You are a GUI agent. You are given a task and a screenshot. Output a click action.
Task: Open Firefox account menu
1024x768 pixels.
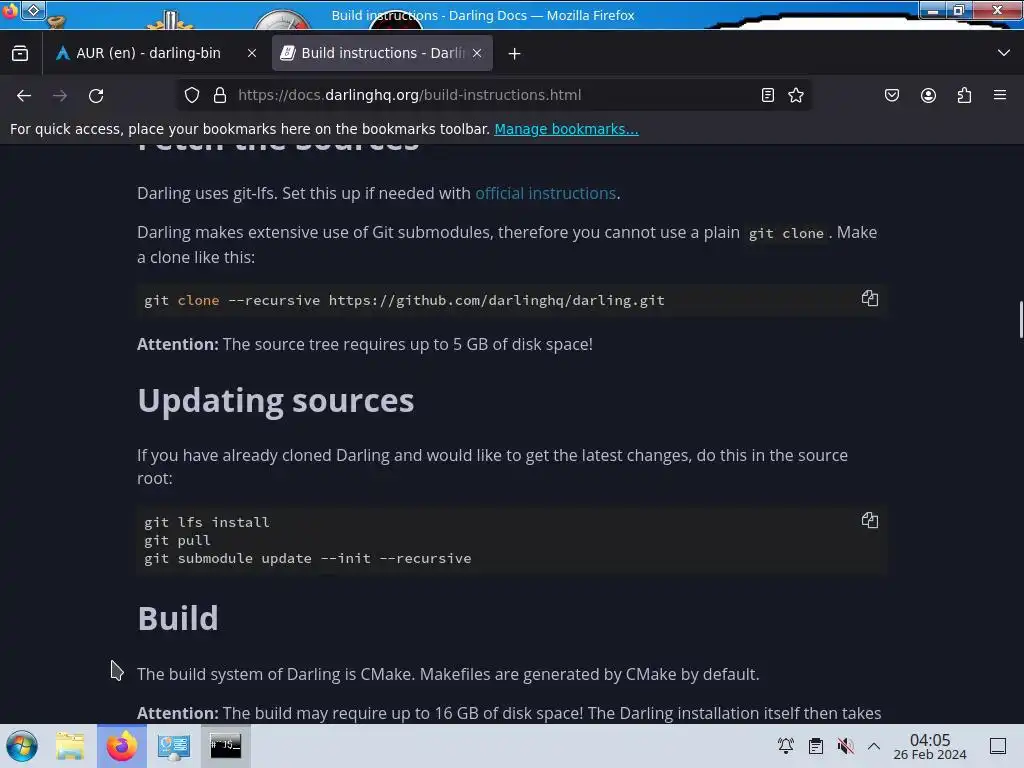pyautogui.click(x=929, y=95)
